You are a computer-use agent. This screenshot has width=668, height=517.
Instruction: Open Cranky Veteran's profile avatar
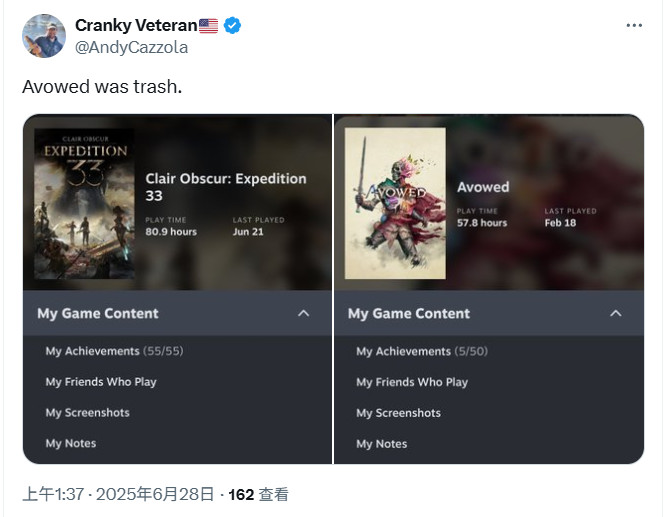(x=44, y=36)
